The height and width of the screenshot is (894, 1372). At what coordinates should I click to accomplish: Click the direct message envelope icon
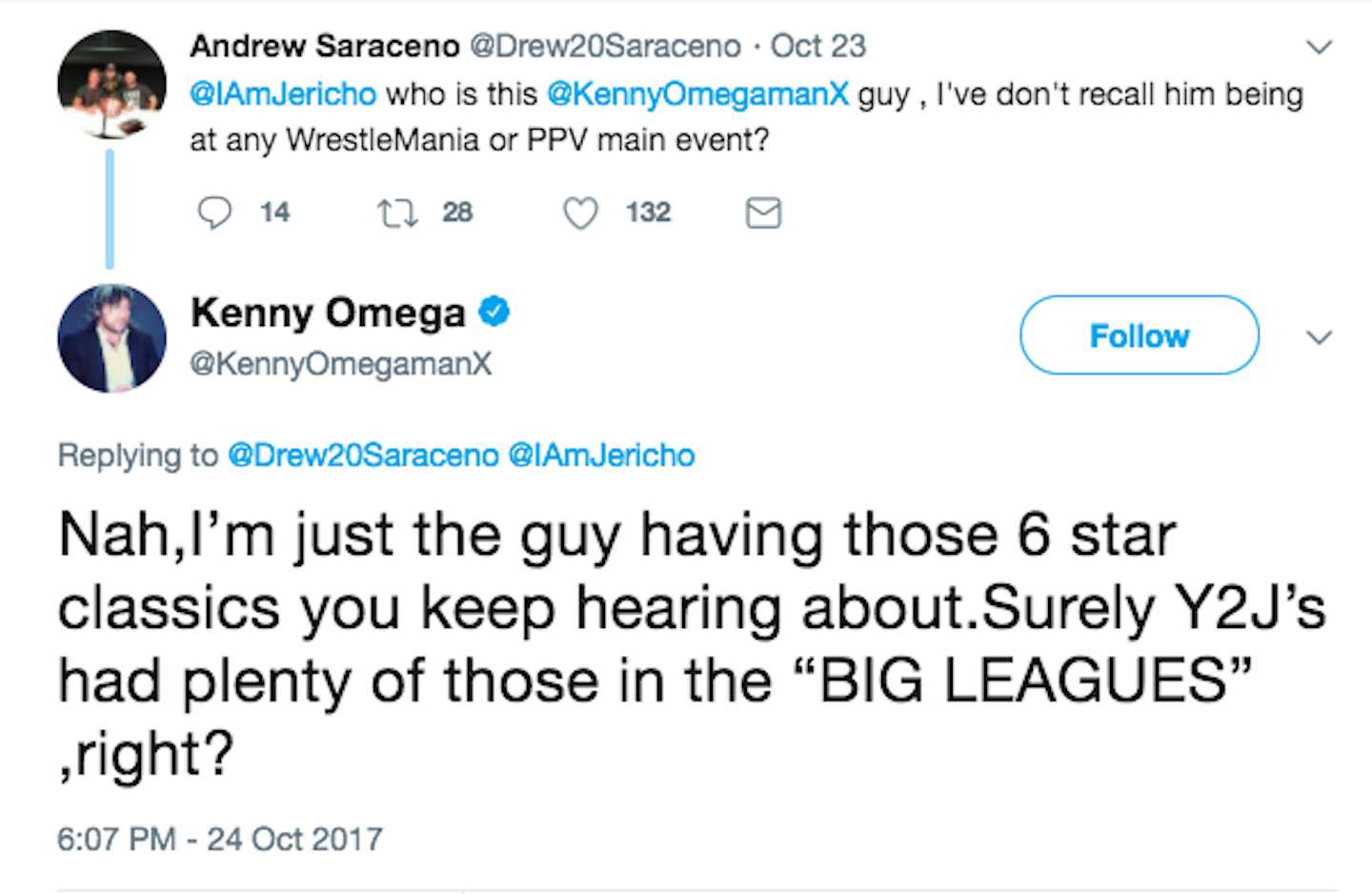(763, 212)
